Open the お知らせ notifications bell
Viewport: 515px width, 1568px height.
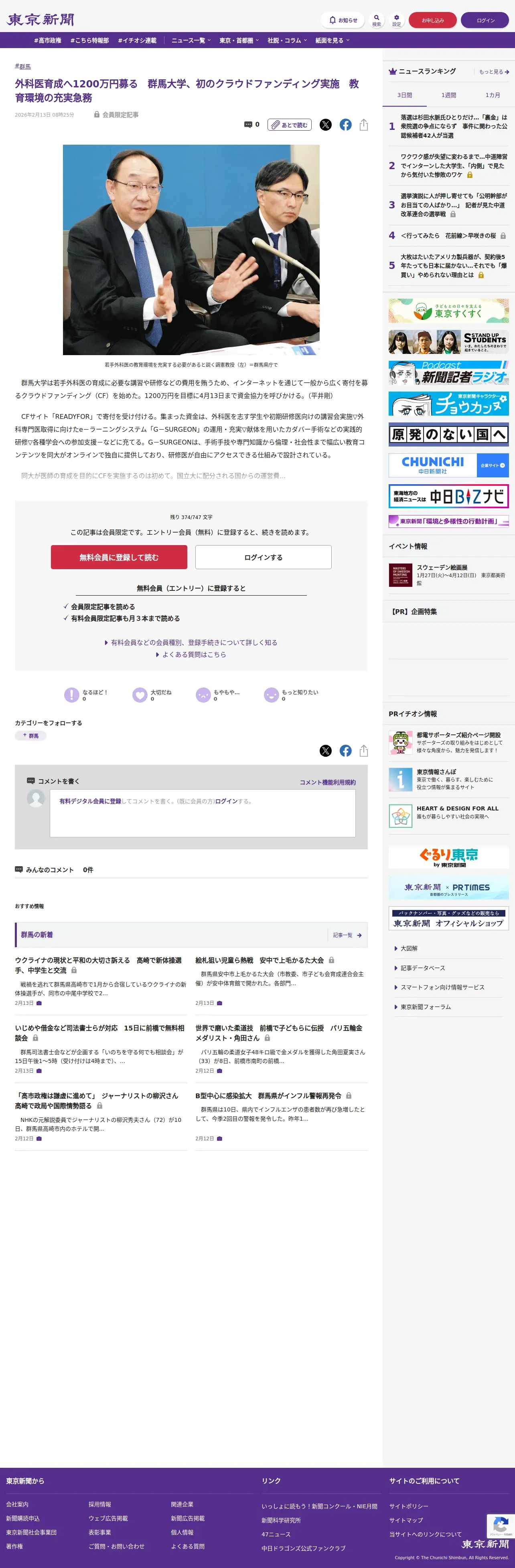click(x=343, y=20)
